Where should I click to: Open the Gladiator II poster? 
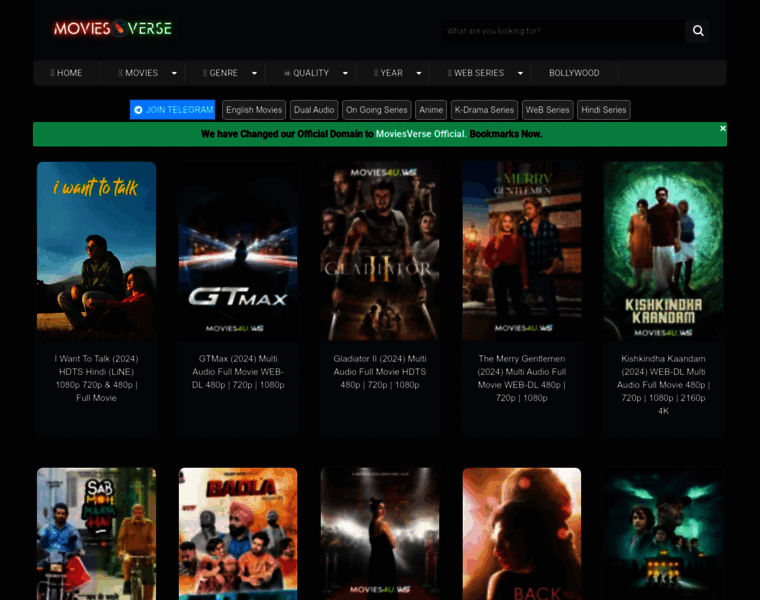pos(380,251)
